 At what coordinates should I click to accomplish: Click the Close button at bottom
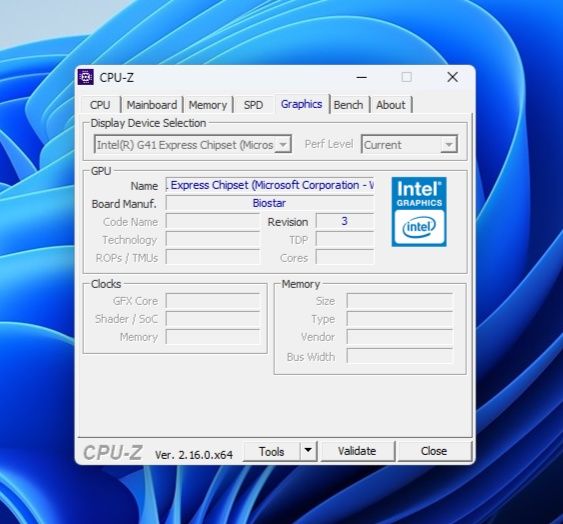click(x=434, y=451)
